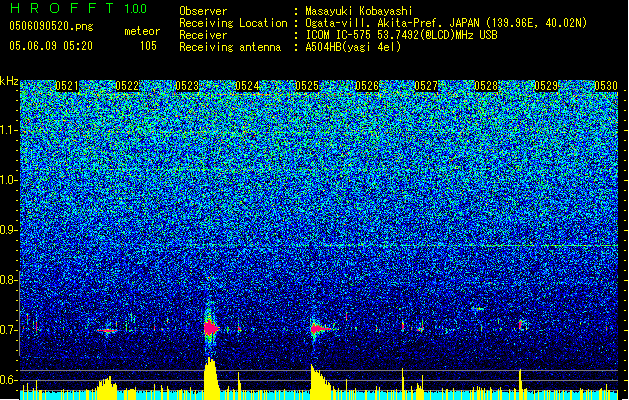Click the 0524 time marker
This screenshot has width=629, height=400.
coord(247,86)
